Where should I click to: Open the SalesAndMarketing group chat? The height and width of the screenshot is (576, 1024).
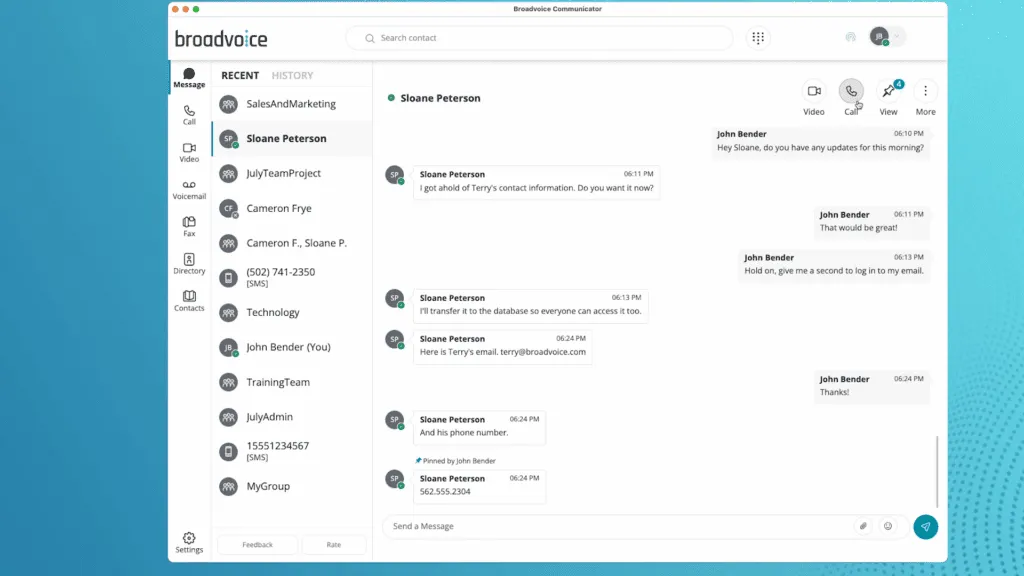[x=292, y=104]
